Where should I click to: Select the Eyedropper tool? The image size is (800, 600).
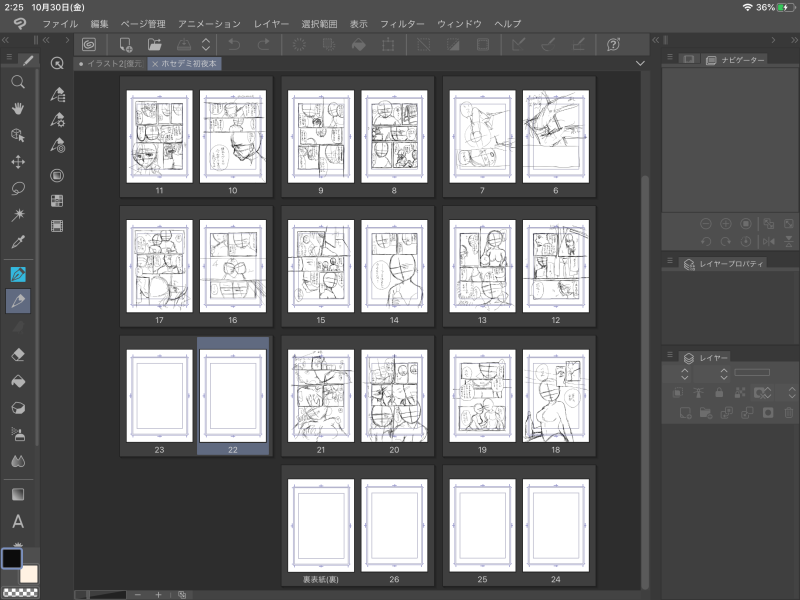[18, 241]
